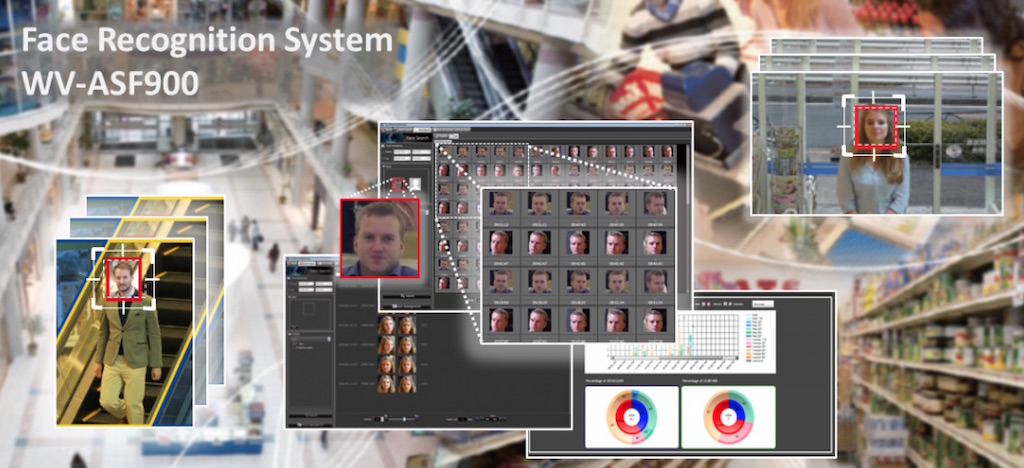Click the white silhouette person icon

(413, 185)
